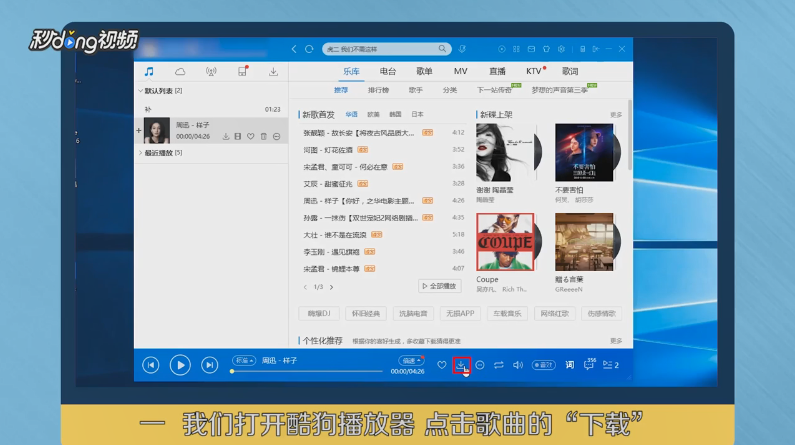795x445 pixels.
Task: Go to next page of 新歌首发
Action: click(x=332, y=287)
